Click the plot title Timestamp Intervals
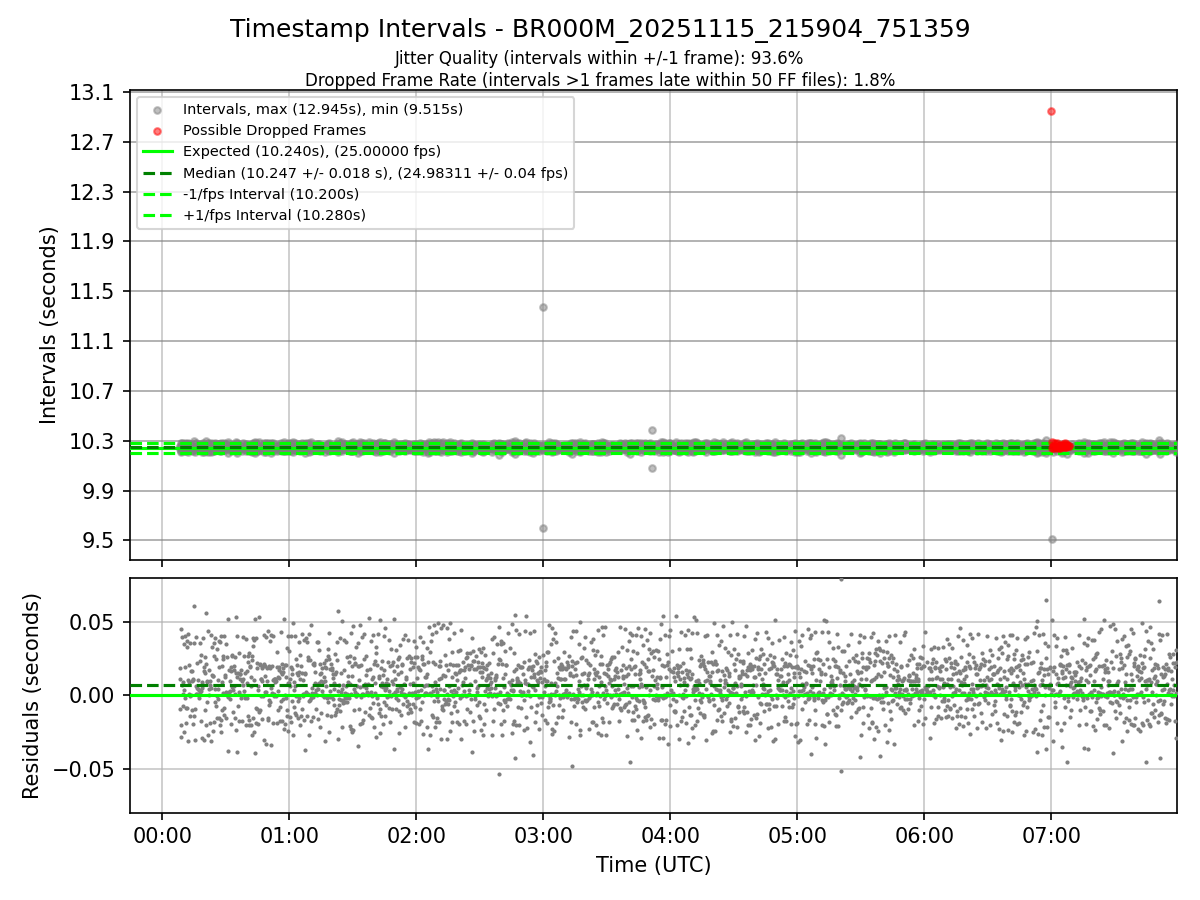Screen dimensions: 1200x900 click(x=599, y=29)
